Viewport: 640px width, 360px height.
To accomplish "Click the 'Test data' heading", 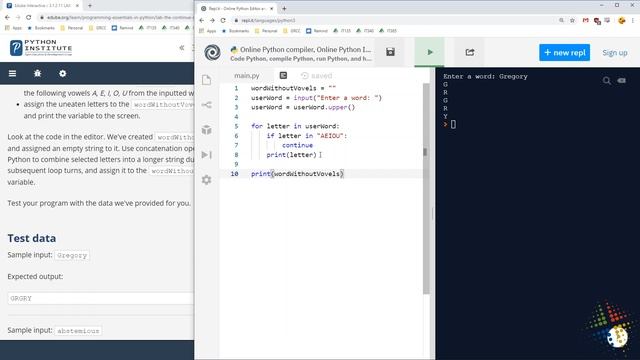I will [32, 238].
